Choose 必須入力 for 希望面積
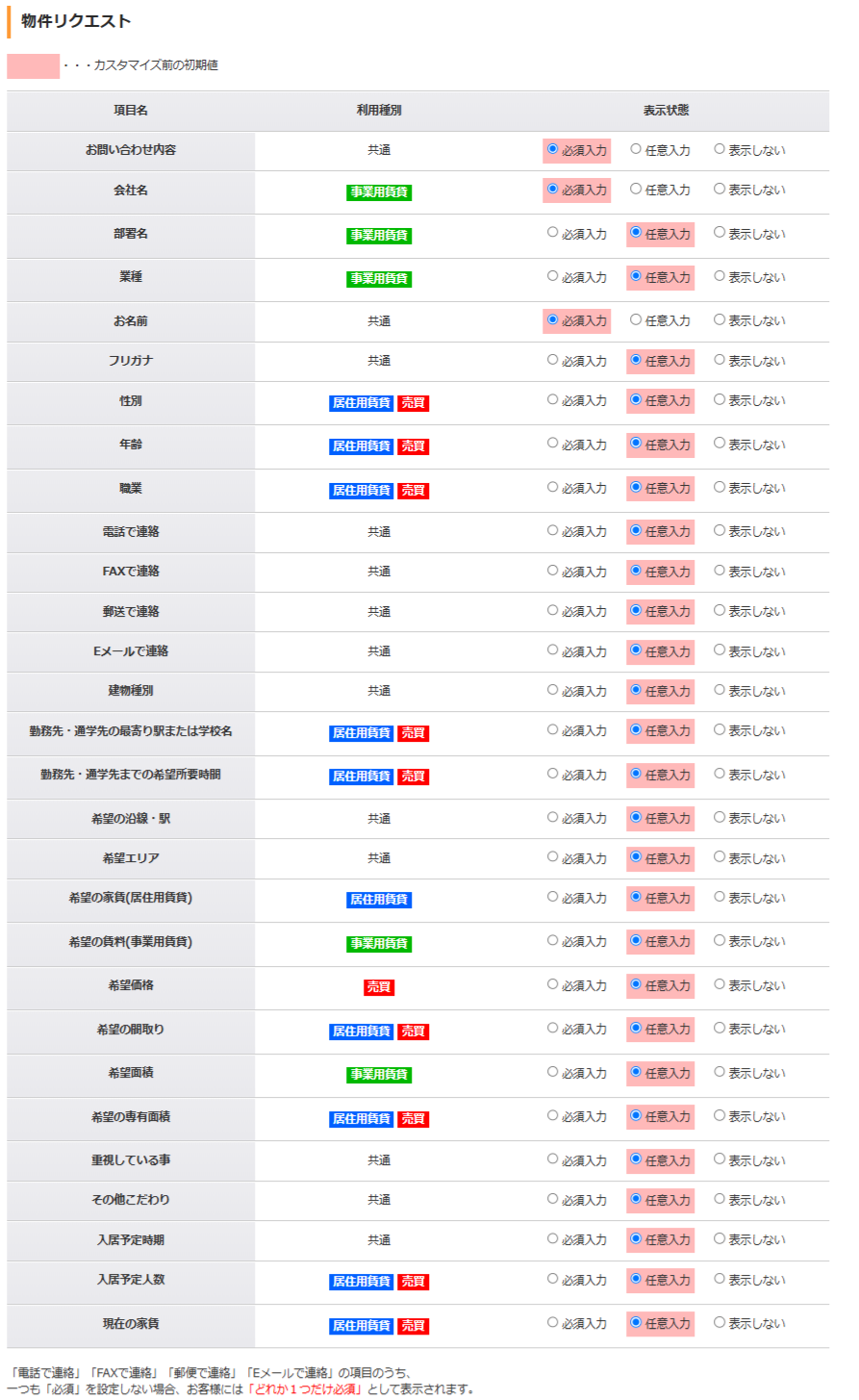This screenshot has width=859, height=1400. click(552, 1072)
